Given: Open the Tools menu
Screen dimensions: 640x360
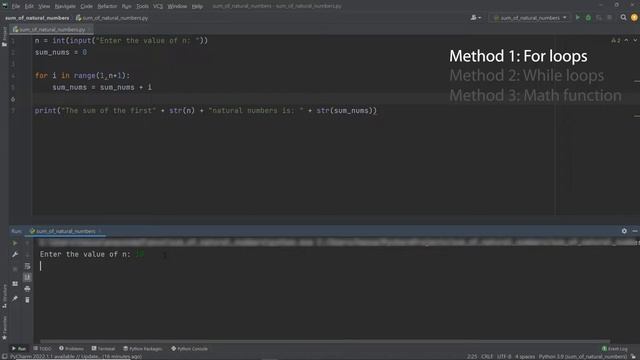Looking at the screenshot, I should [x=142, y=6].
